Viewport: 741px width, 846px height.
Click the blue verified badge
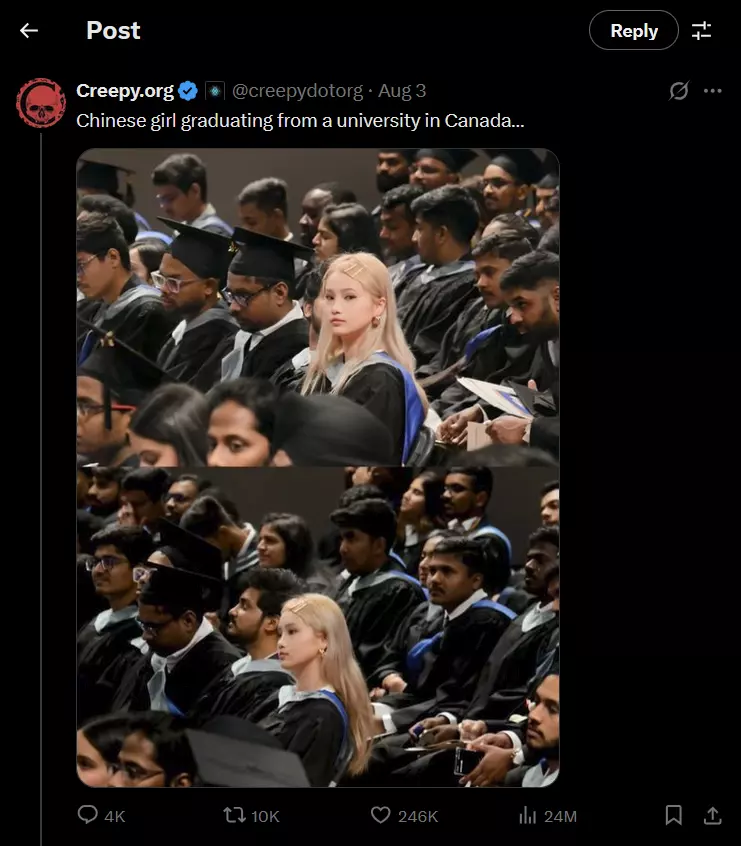(x=188, y=91)
